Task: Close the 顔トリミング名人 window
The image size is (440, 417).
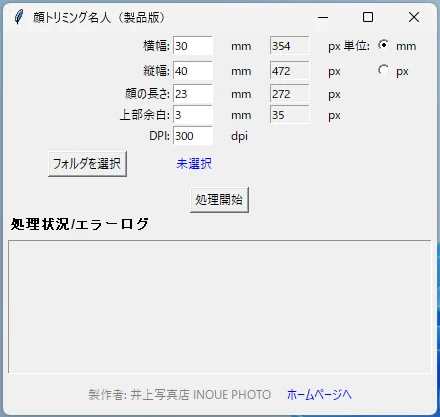Action: pyautogui.click(x=414, y=17)
